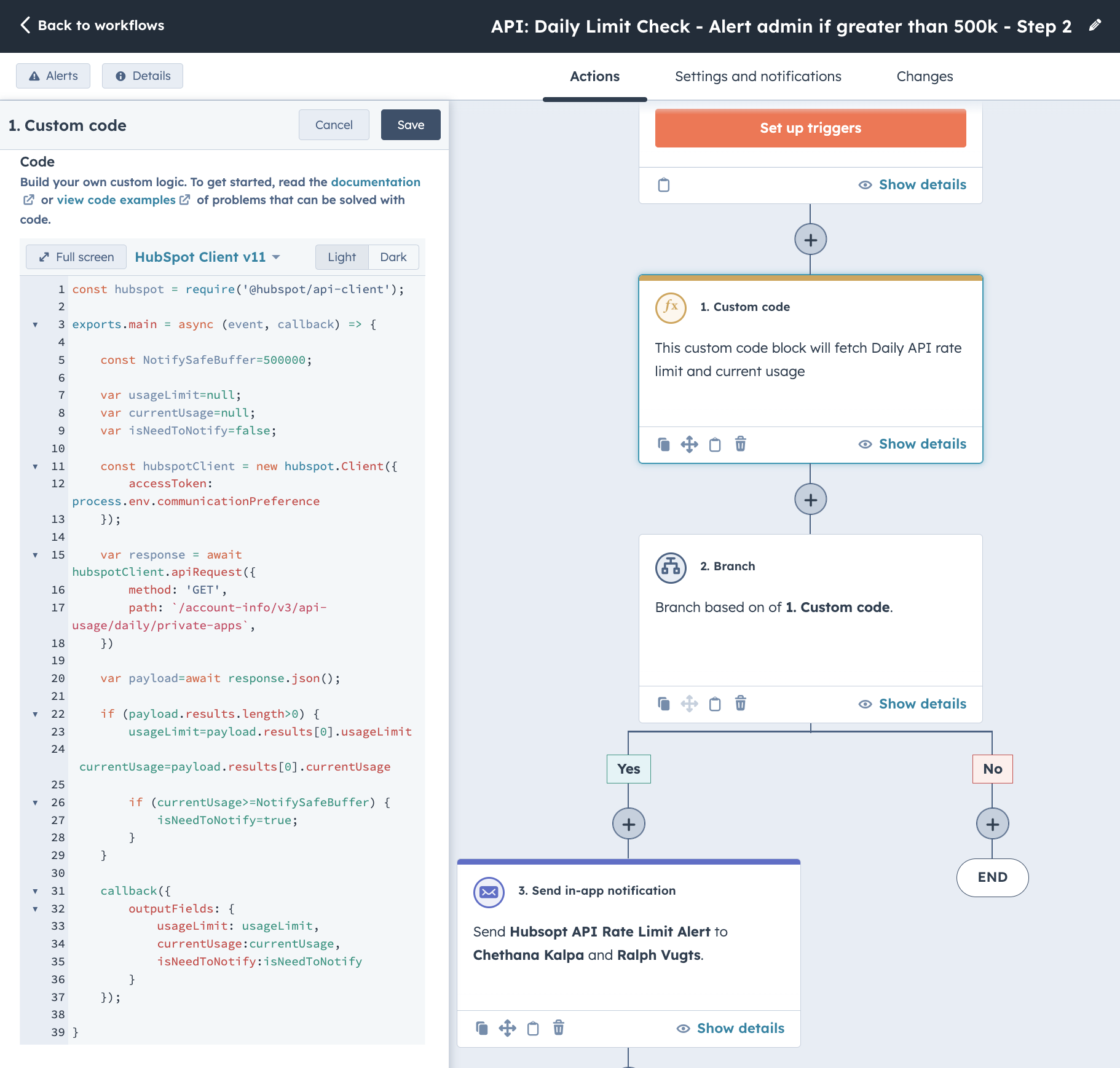Screen dimensions: 1120x1068
Task: Open the Changes tab
Action: [925, 76]
